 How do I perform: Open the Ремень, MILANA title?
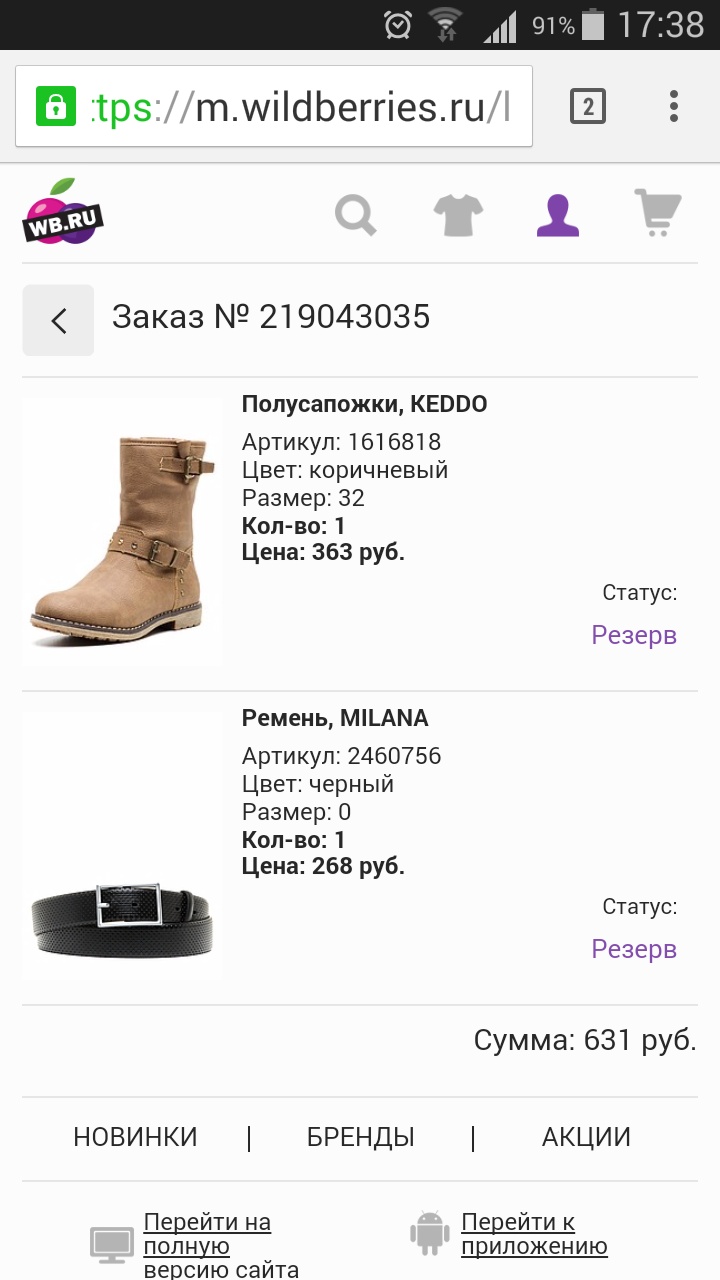pyautogui.click(x=335, y=718)
